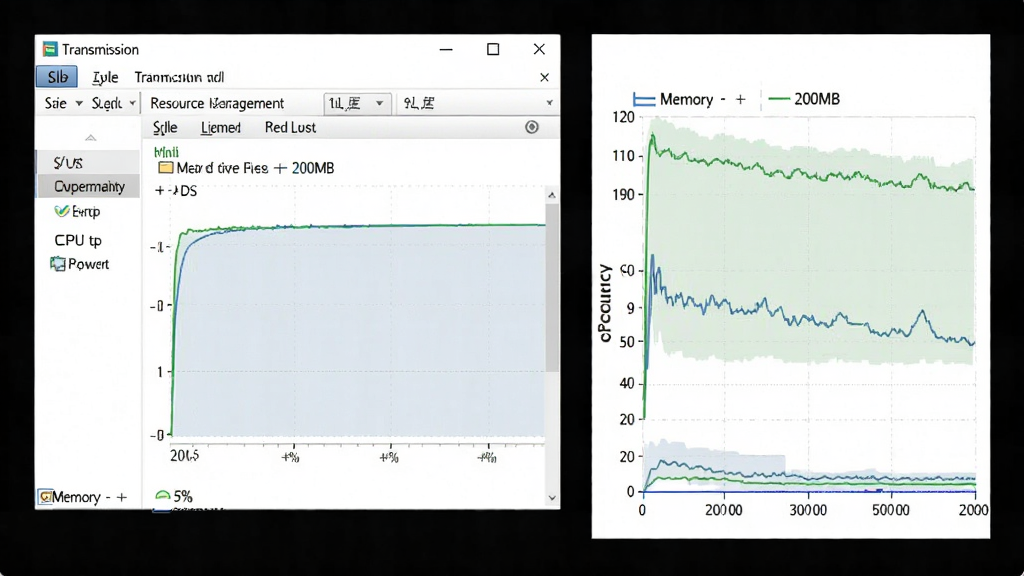1024x576 pixels.
Task: Select S/US in the sidebar
Action: (x=88, y=163)
